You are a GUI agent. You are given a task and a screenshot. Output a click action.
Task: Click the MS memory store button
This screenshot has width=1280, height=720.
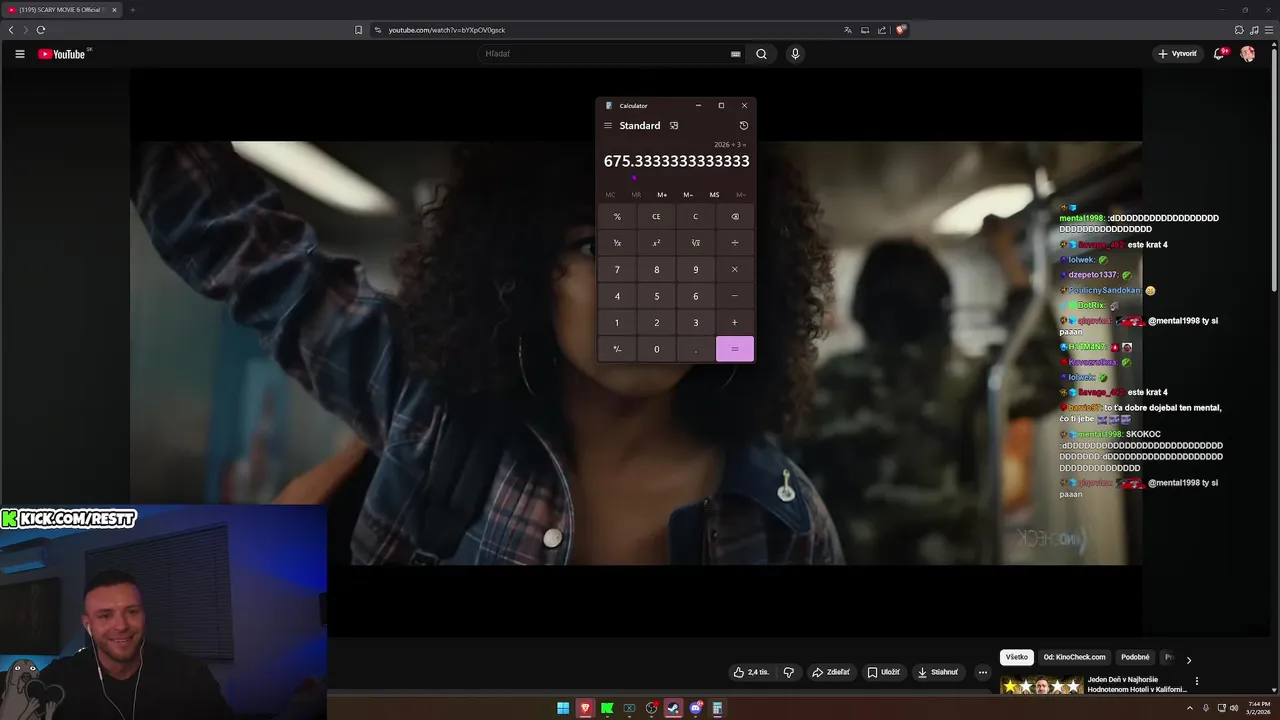714,195
